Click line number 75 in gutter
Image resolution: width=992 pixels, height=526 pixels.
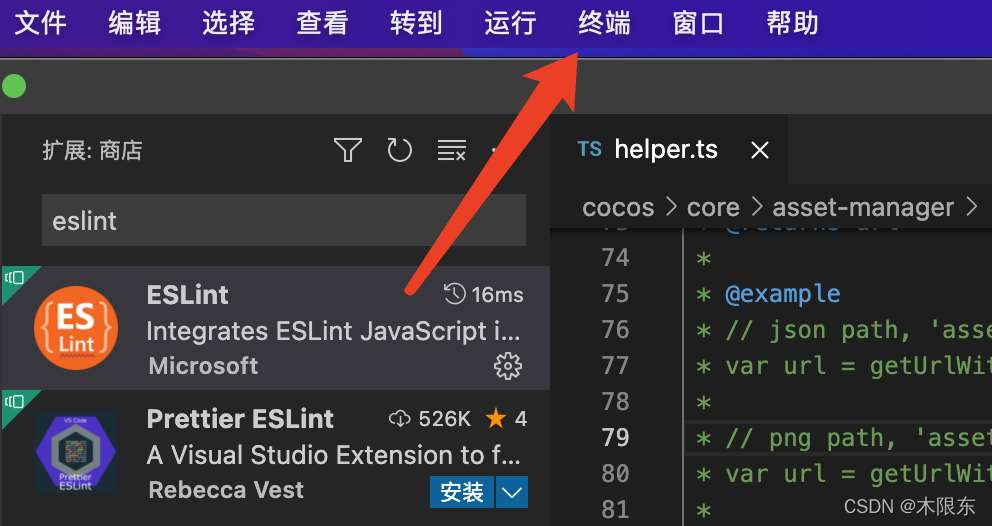pyautogui.click(x=615, y=294)
